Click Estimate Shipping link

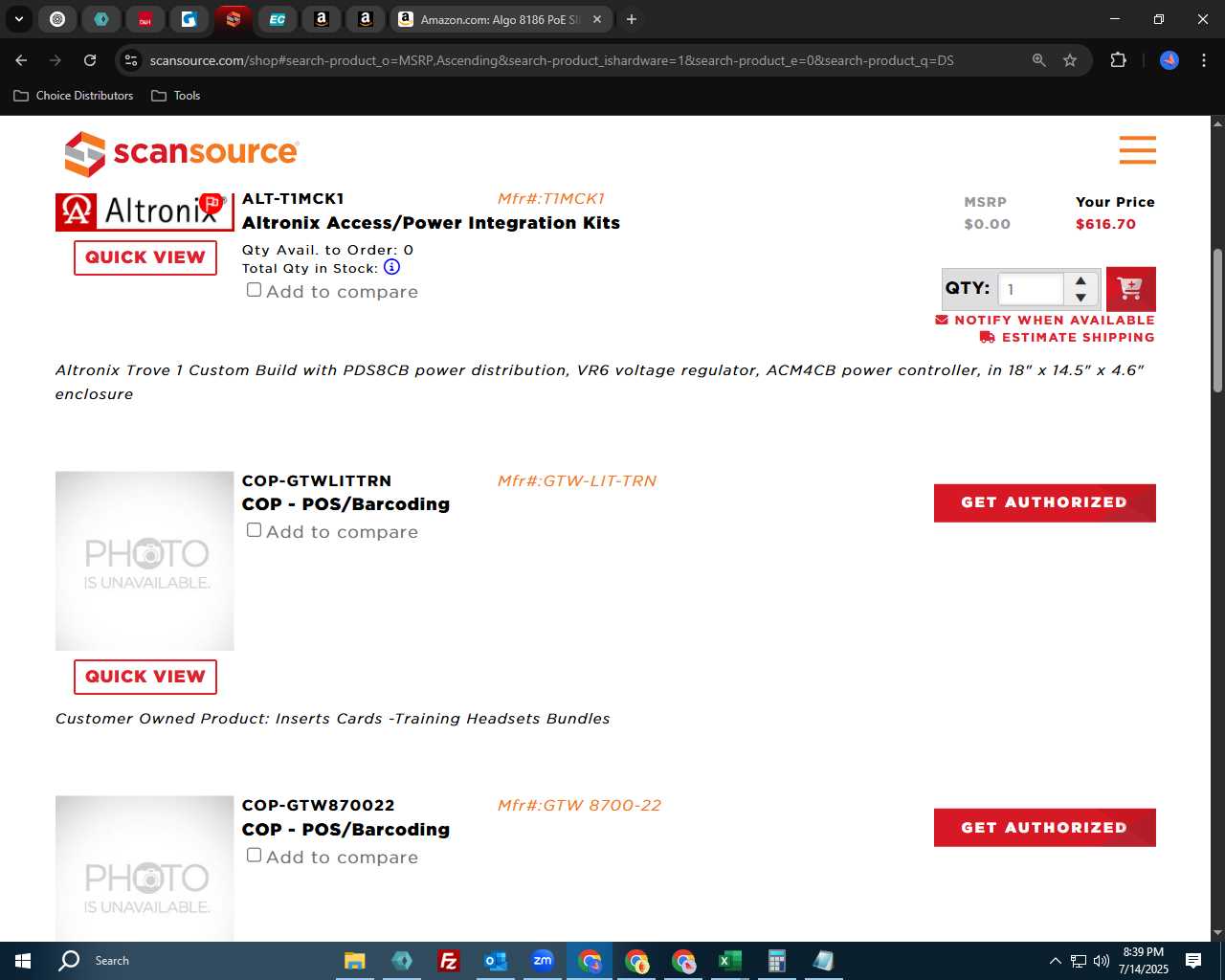pos(1067,337)
